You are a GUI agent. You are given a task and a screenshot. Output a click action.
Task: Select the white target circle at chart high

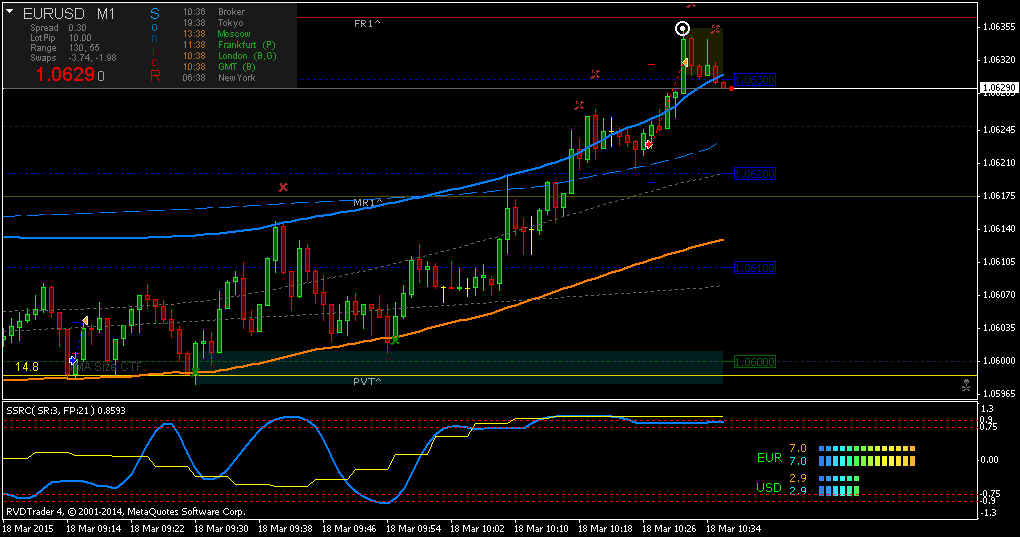pyautogui.click(x=682, y=29)
